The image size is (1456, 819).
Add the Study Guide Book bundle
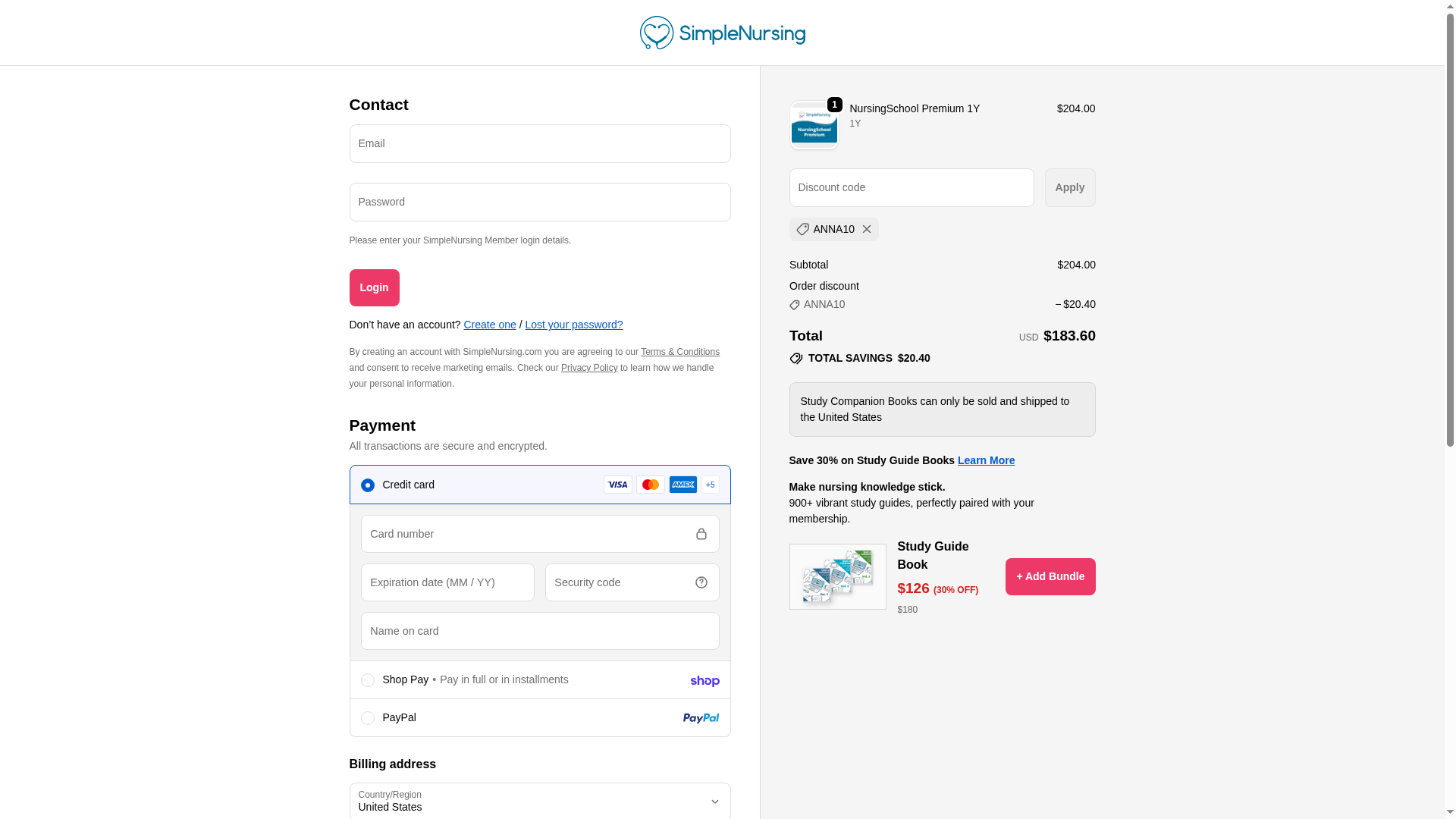pyautogui.click(x=1050, y=576)
